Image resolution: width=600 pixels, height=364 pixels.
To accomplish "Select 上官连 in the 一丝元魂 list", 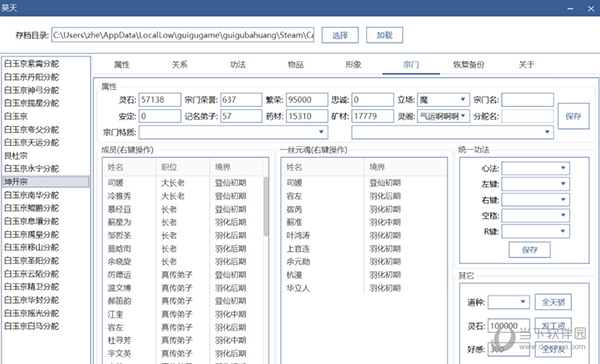I will point(364,249).
